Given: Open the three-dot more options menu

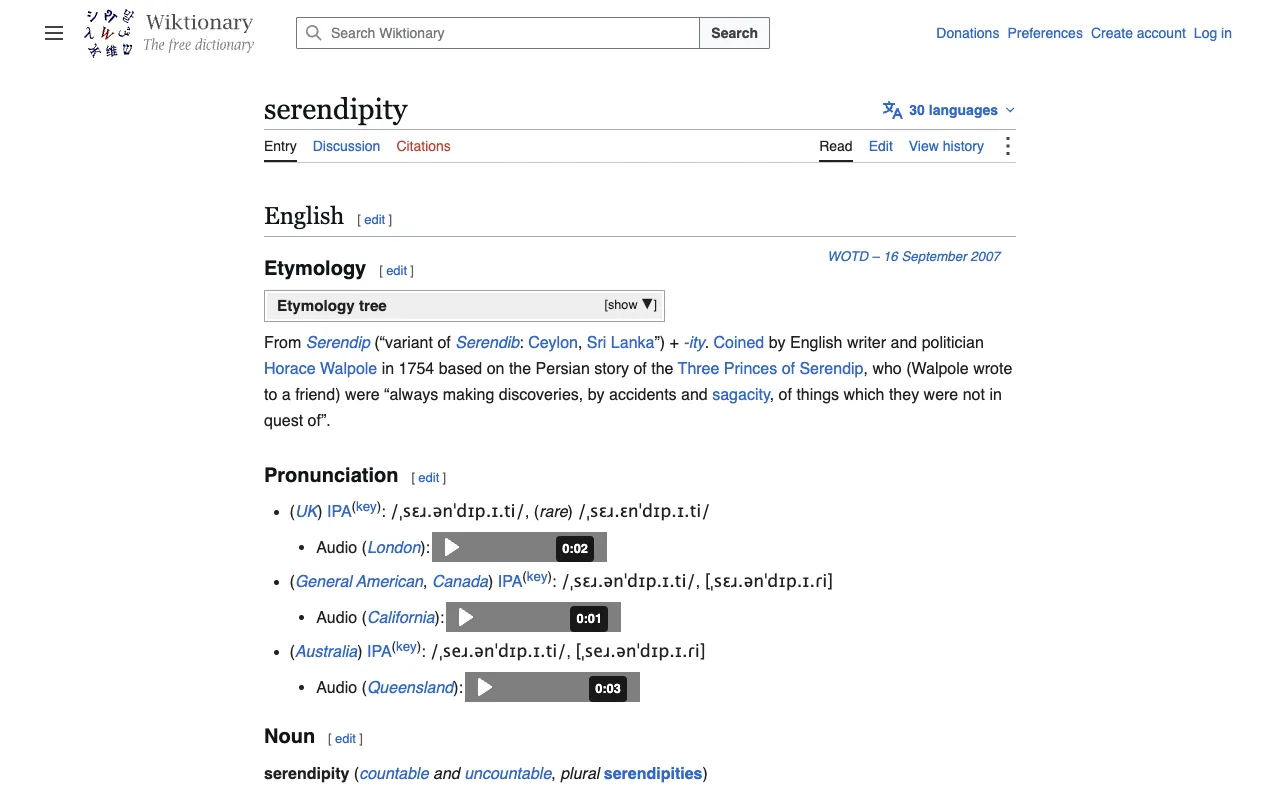Looking at the screenshot, I should point(1007,146).
